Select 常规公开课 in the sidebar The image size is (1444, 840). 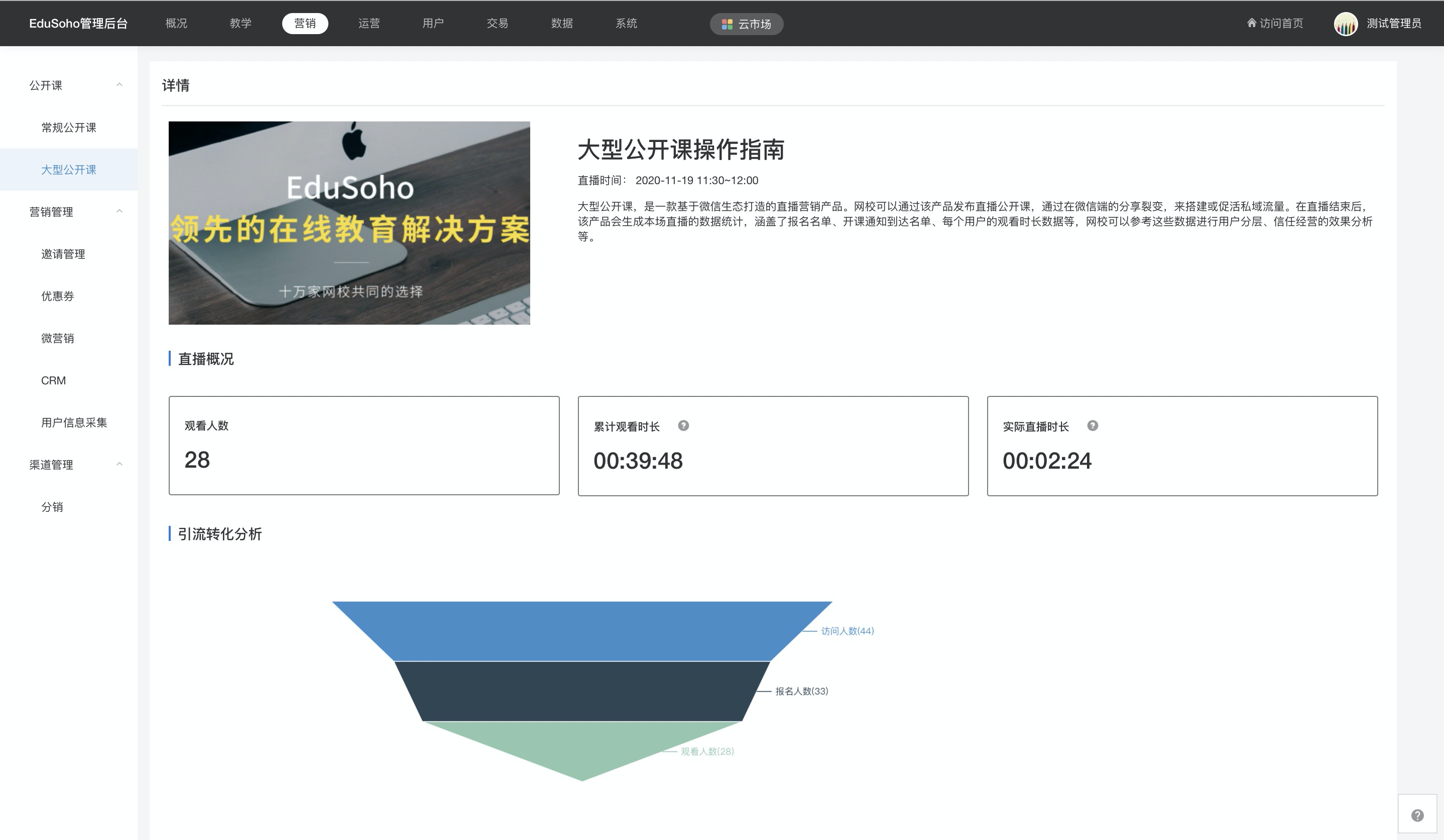pyautogui.click(x=69, y=127)
